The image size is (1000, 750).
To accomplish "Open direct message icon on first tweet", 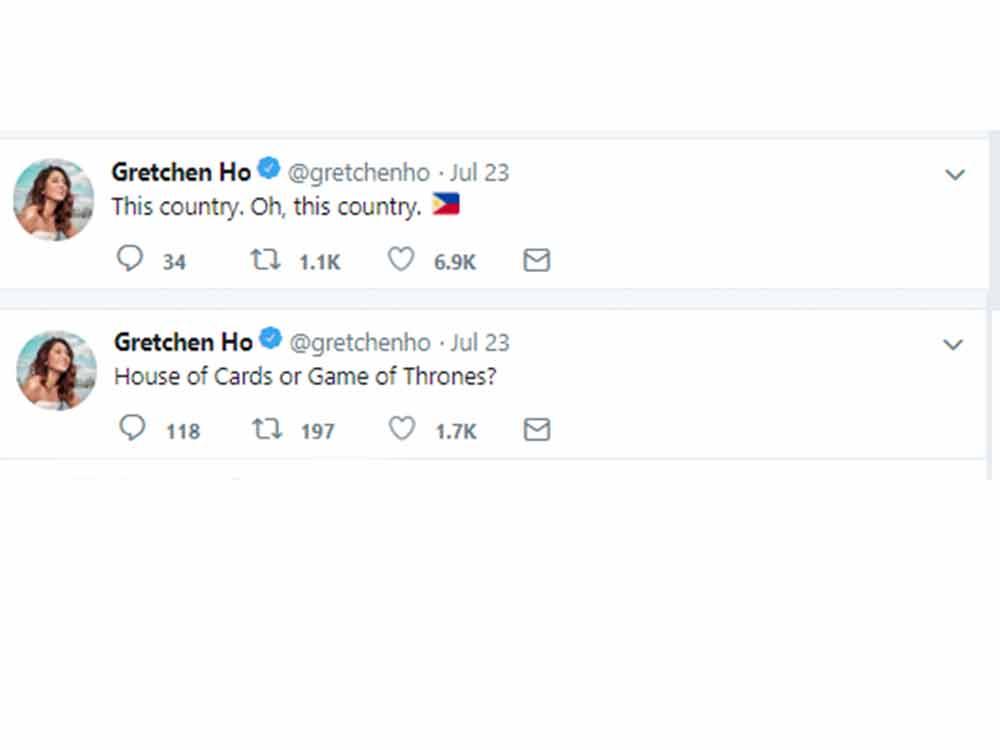I will (x=536, y=260).
